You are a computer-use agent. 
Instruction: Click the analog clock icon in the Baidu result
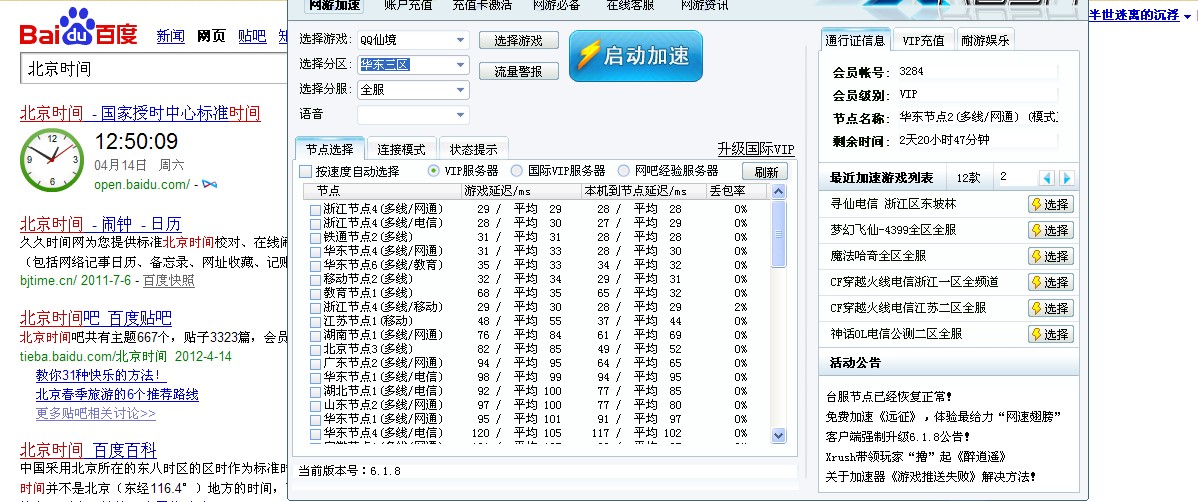click(x=52, y=160)
